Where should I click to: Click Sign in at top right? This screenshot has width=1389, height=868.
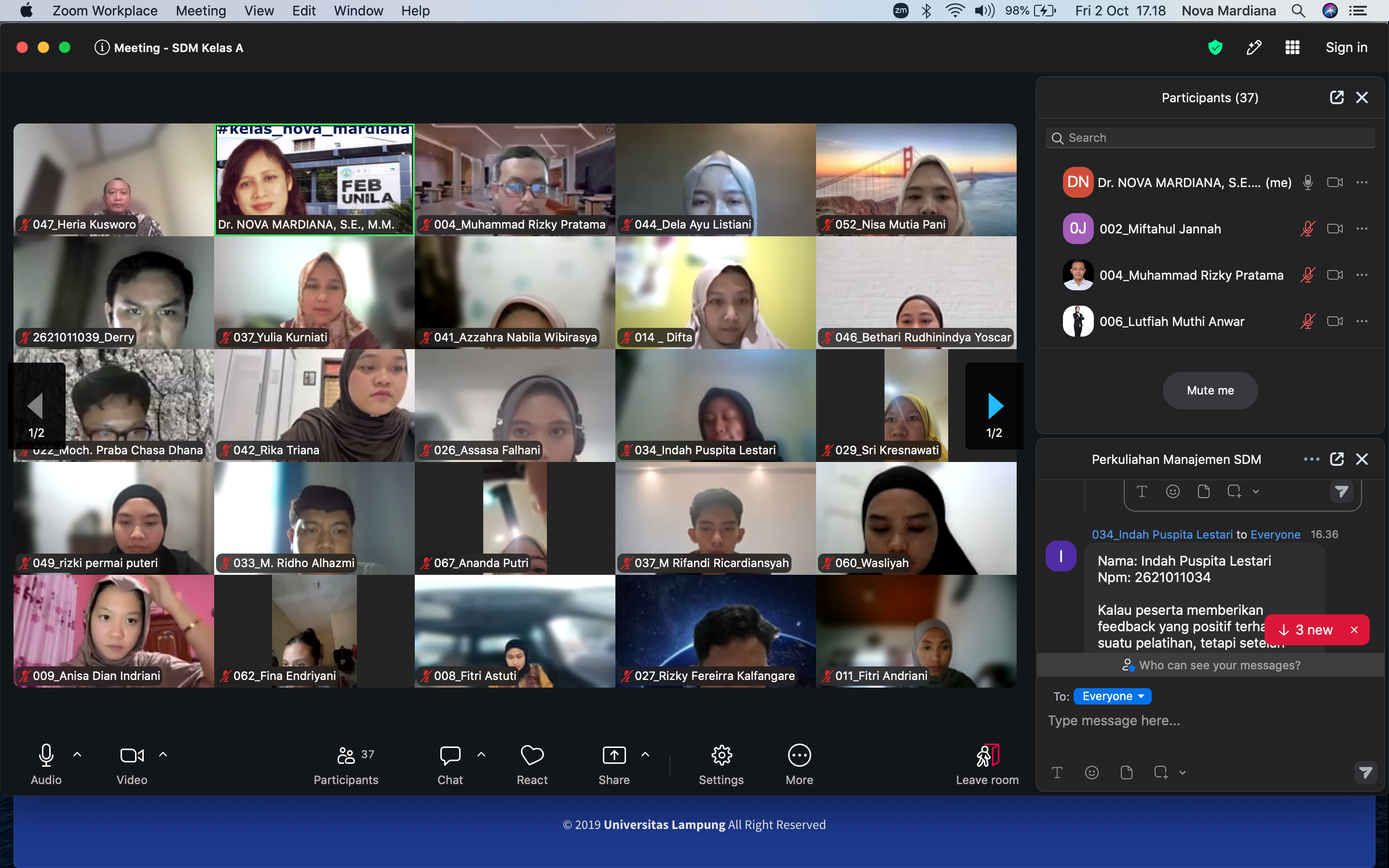click(x=1346, y=48)
